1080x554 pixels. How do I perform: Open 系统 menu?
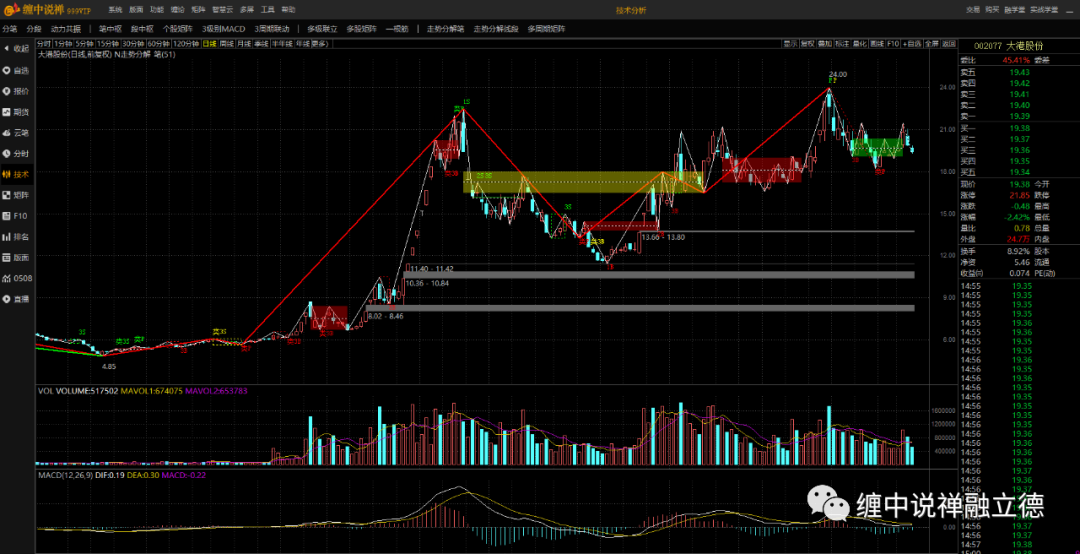(x=115, y=10)
